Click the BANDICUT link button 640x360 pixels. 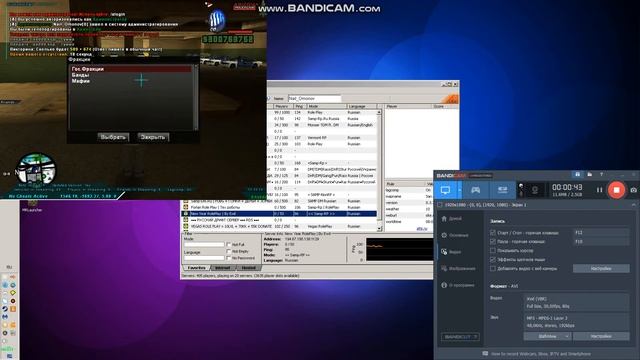(460, 337)
